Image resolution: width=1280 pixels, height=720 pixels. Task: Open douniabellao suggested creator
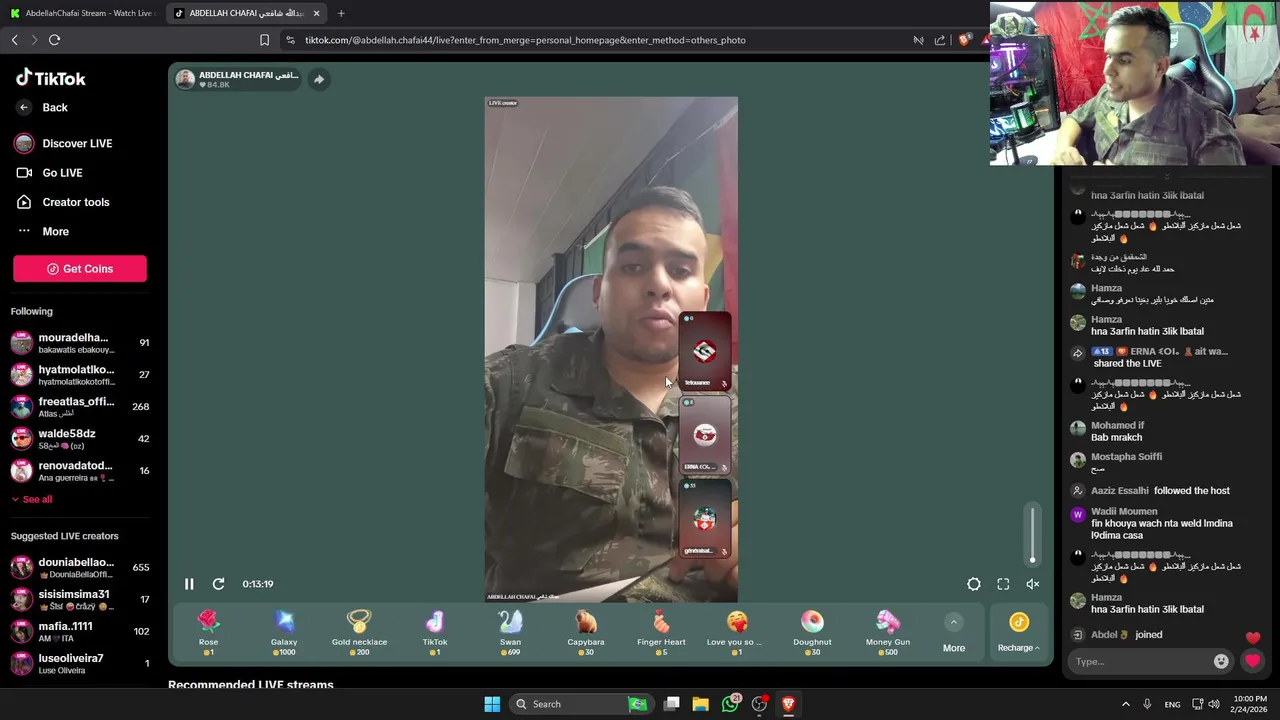coord(80,568)
